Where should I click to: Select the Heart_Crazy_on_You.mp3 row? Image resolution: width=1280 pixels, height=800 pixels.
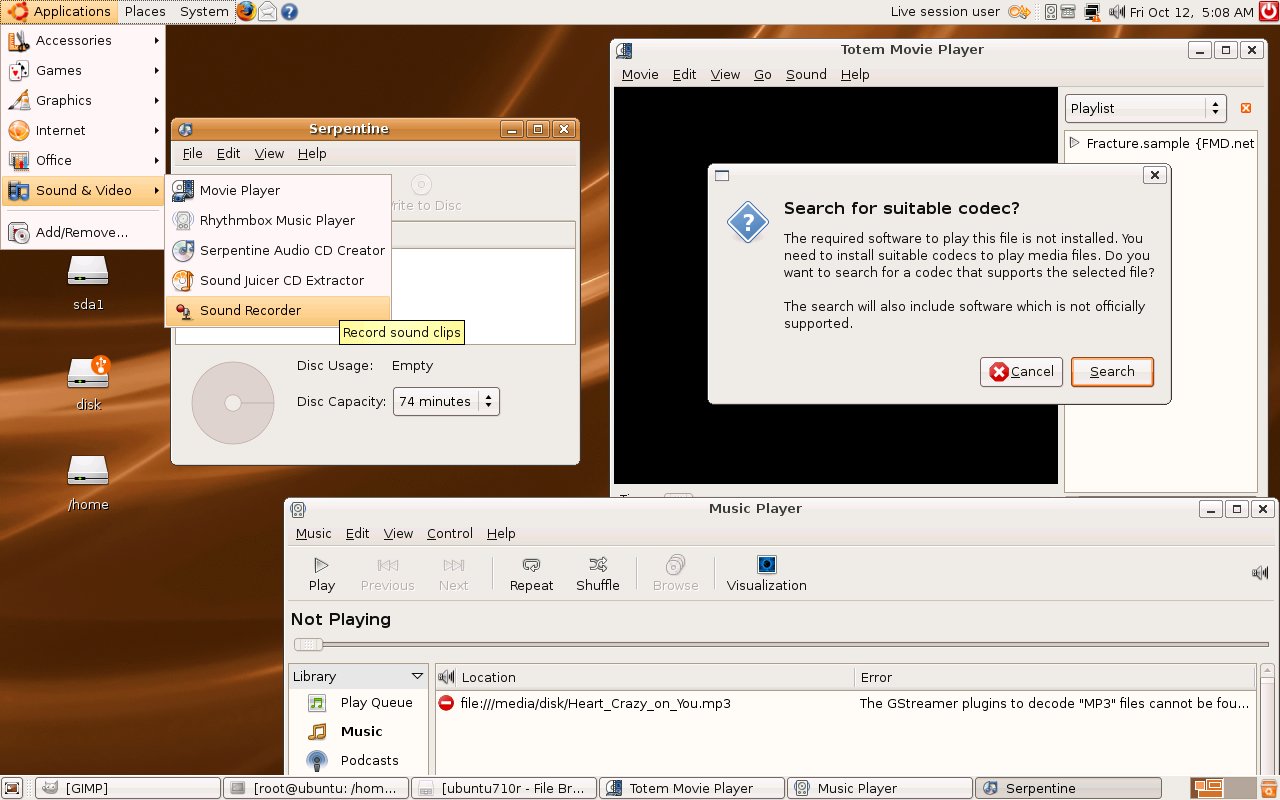coord(846,703)
